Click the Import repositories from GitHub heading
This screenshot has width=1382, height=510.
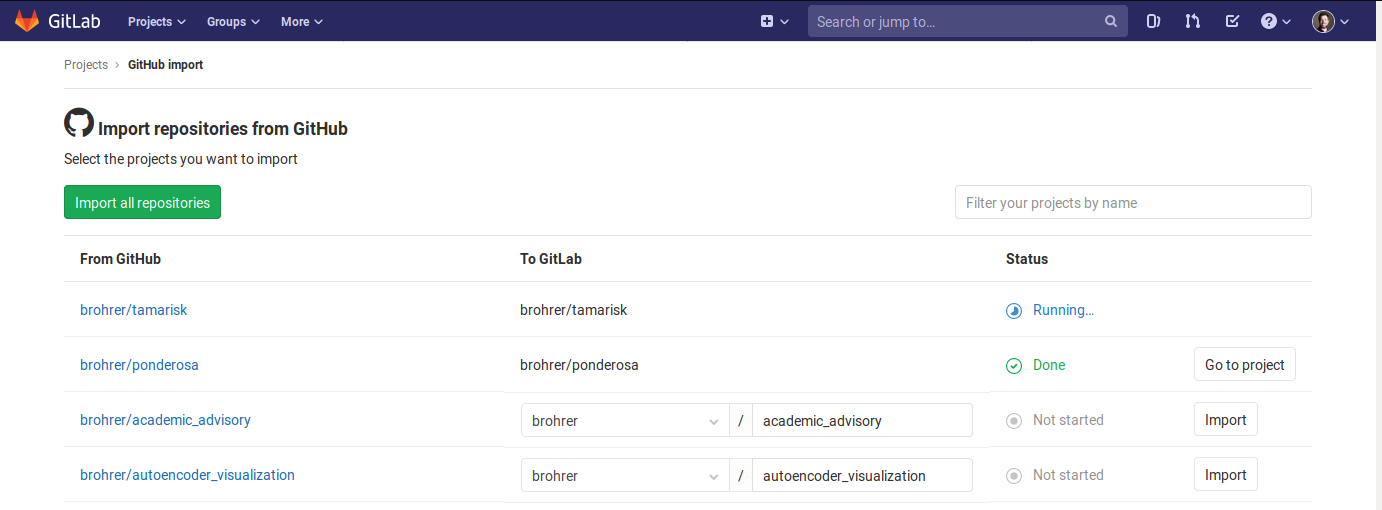223,129
